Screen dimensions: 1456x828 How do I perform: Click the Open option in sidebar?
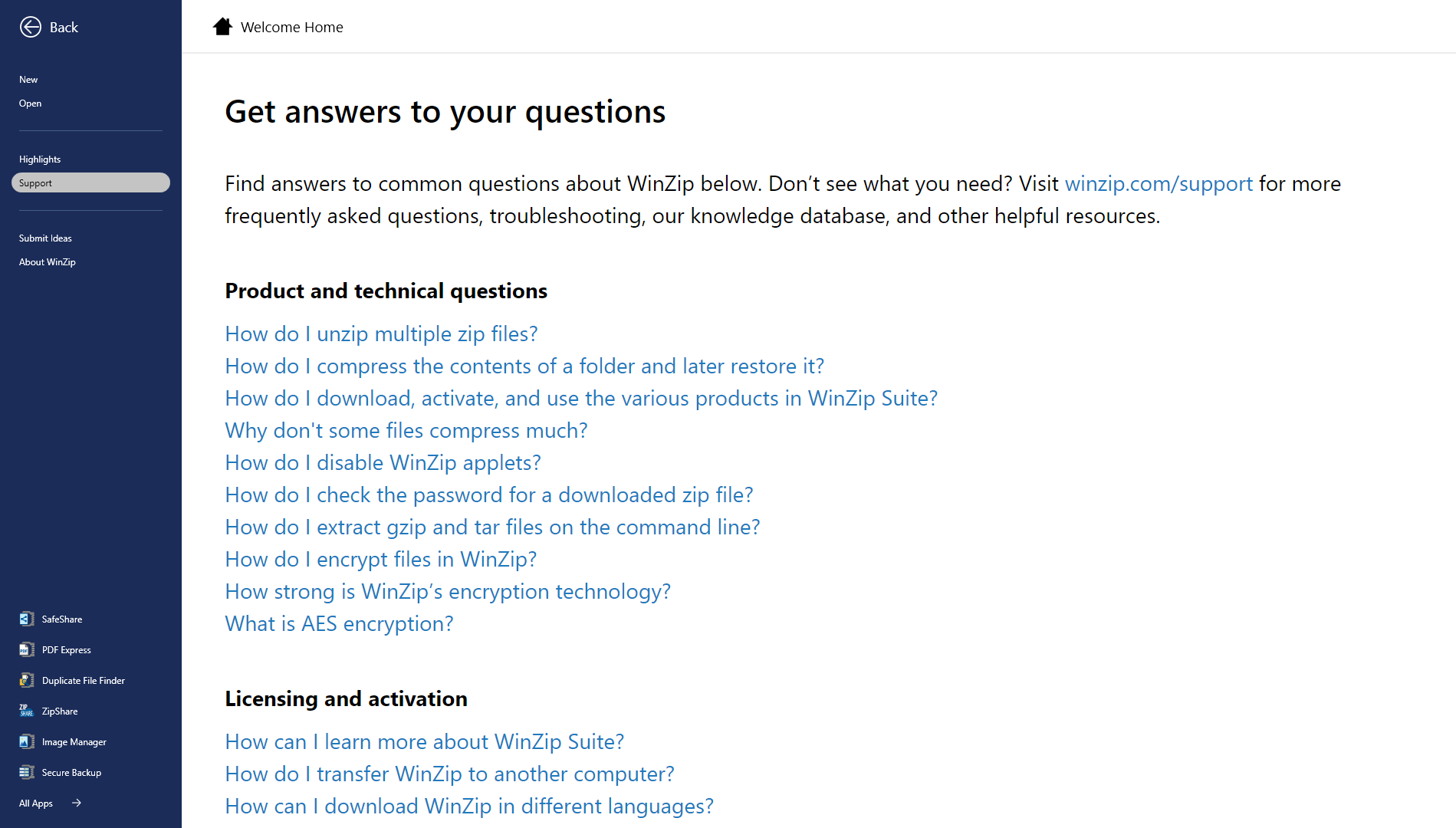[x=30, y=103]
